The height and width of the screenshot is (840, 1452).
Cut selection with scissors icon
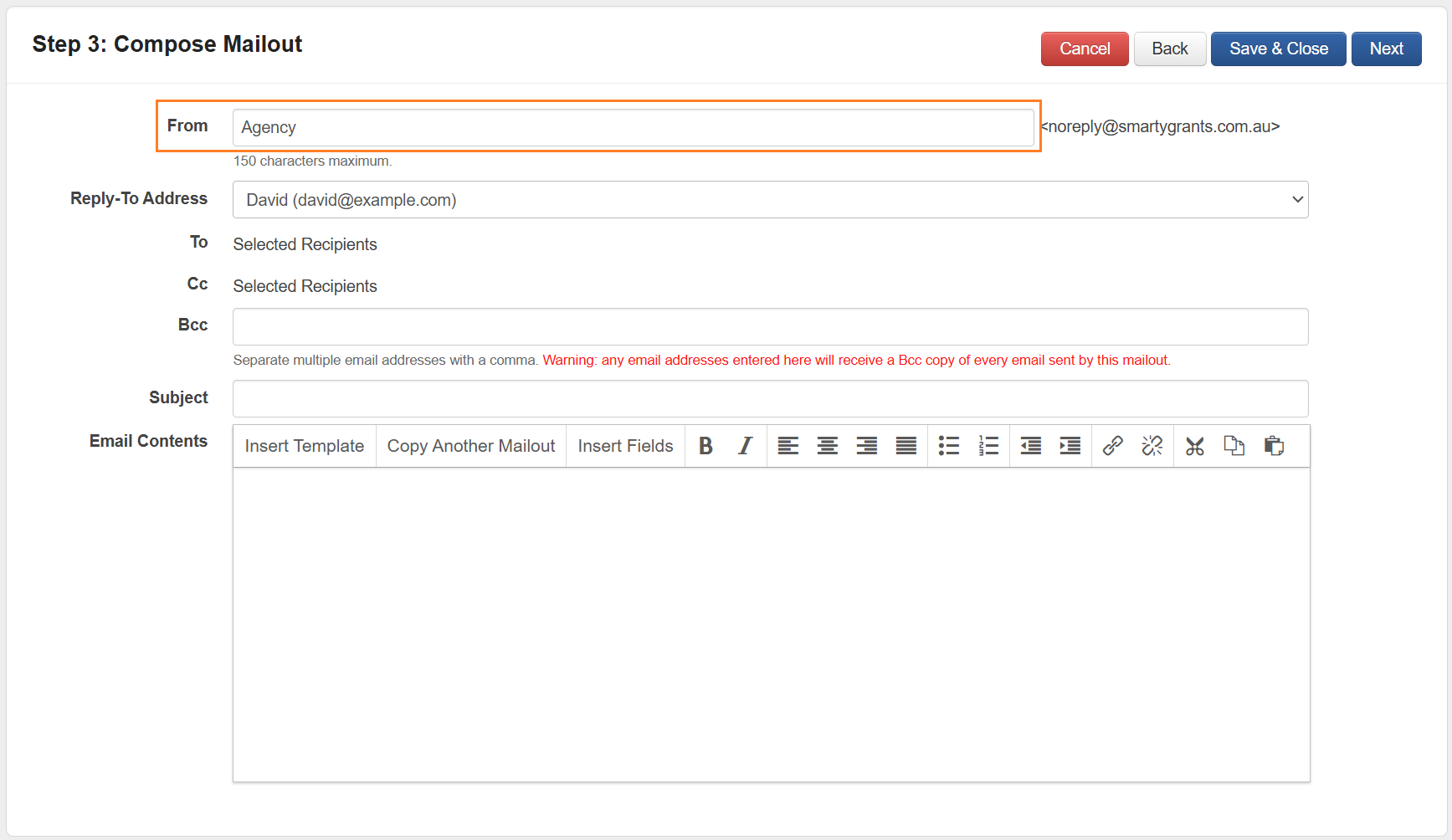tap(1194, 446)
